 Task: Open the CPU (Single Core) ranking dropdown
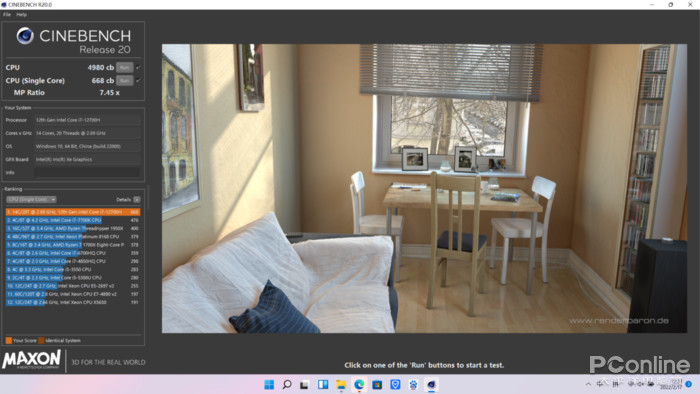tap(31, 199)
